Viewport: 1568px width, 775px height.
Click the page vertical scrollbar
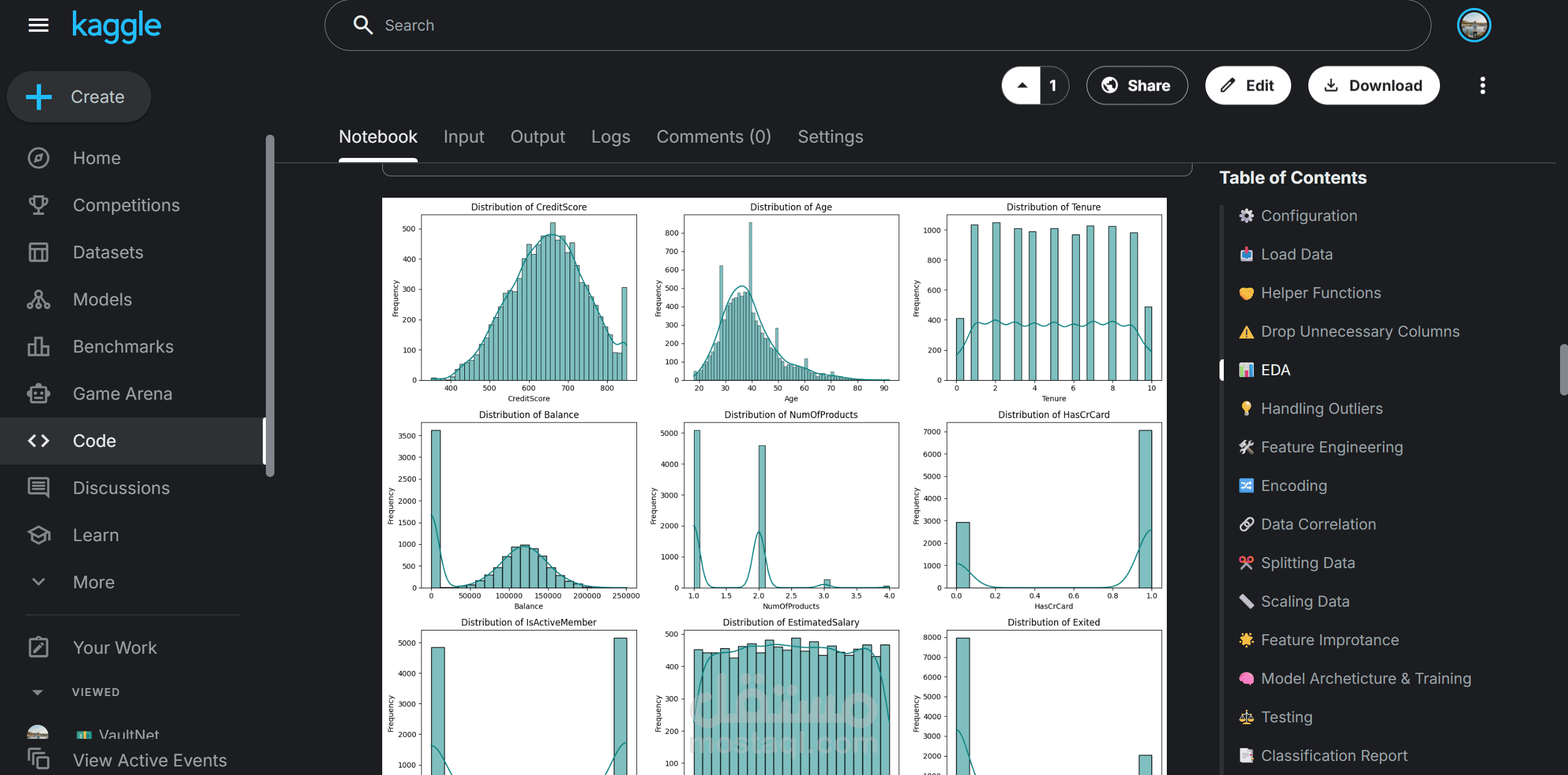click(1563, 370)
